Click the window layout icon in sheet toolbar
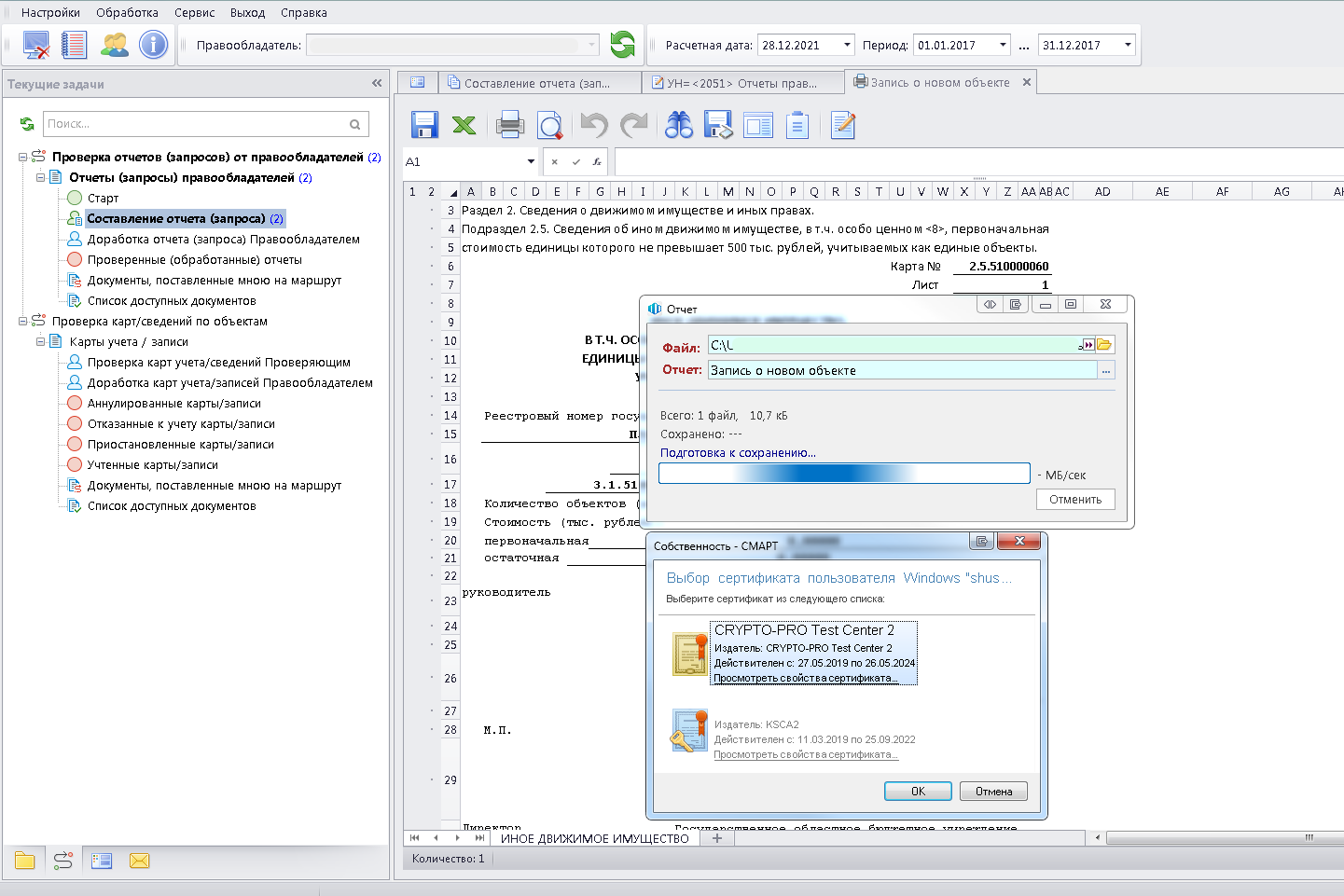This screenshot has width=1344, height=896. (x=758, y=125)
